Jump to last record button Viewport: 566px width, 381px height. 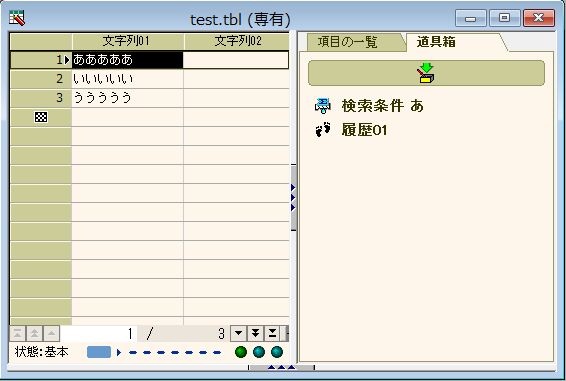pyautogui.click(x=273, y=333)
